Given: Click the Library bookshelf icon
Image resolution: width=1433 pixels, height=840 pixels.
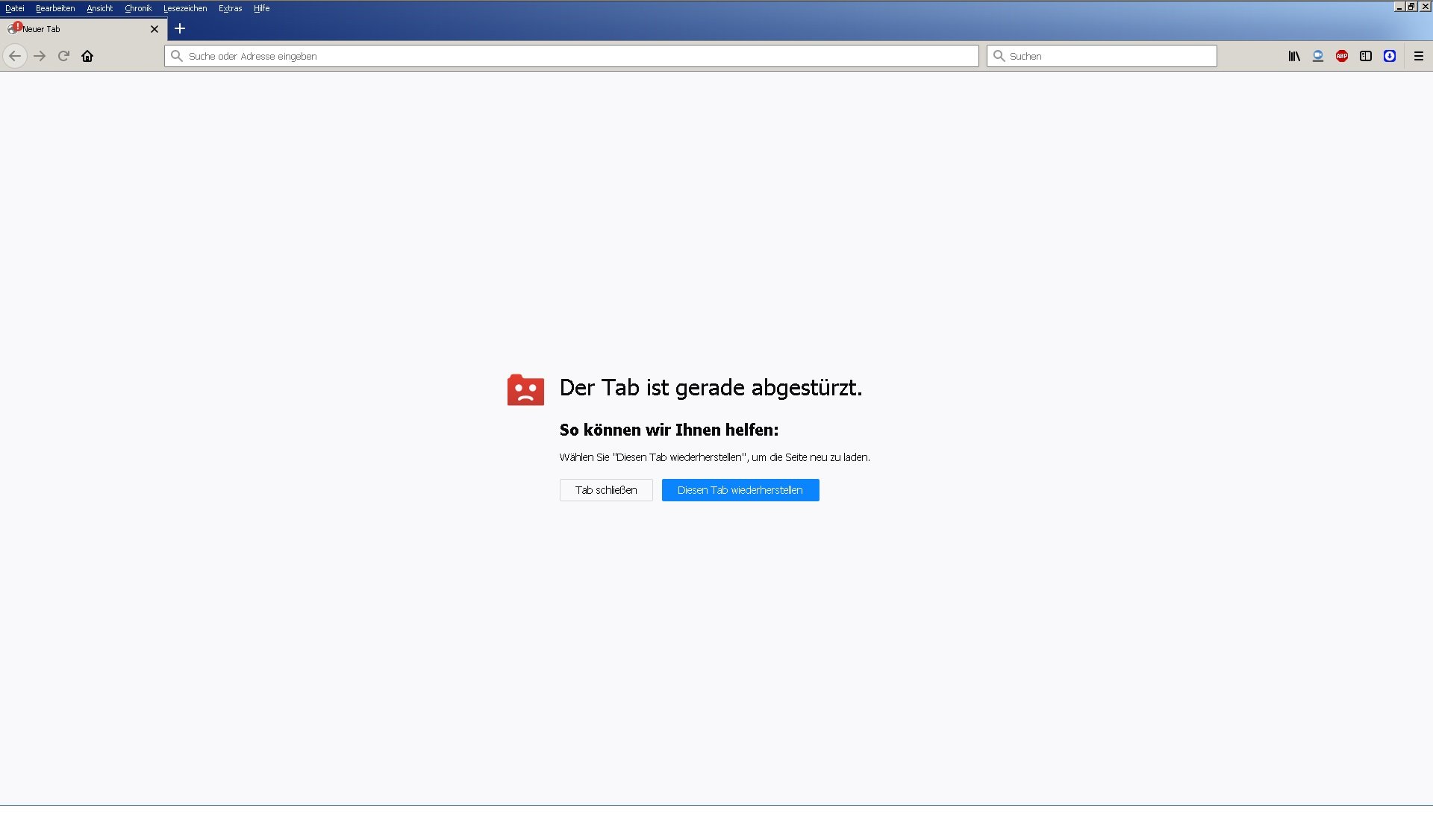Looking at the screenshot, I should 1293,56.
